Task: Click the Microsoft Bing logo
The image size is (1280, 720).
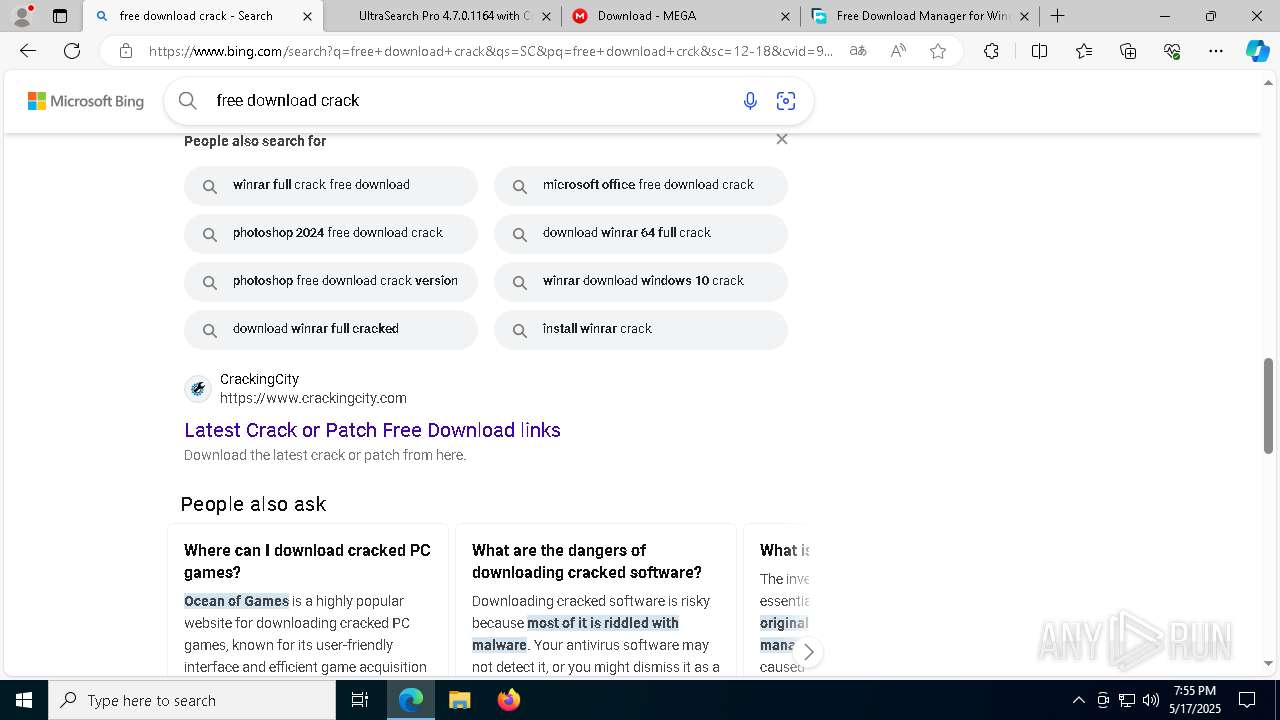Action: tap(86, 101)
